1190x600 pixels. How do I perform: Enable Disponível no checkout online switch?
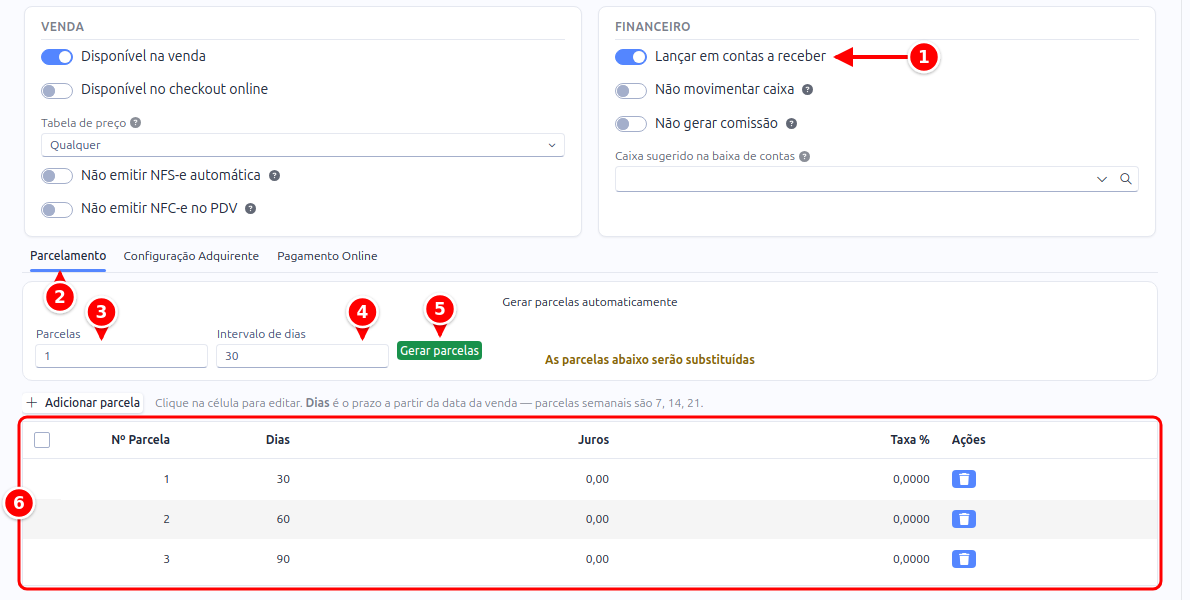pos(57,90)
